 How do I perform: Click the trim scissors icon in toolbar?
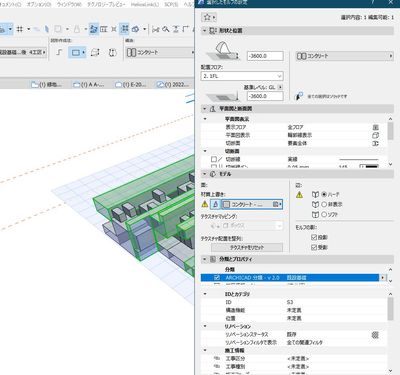point(156,30)
